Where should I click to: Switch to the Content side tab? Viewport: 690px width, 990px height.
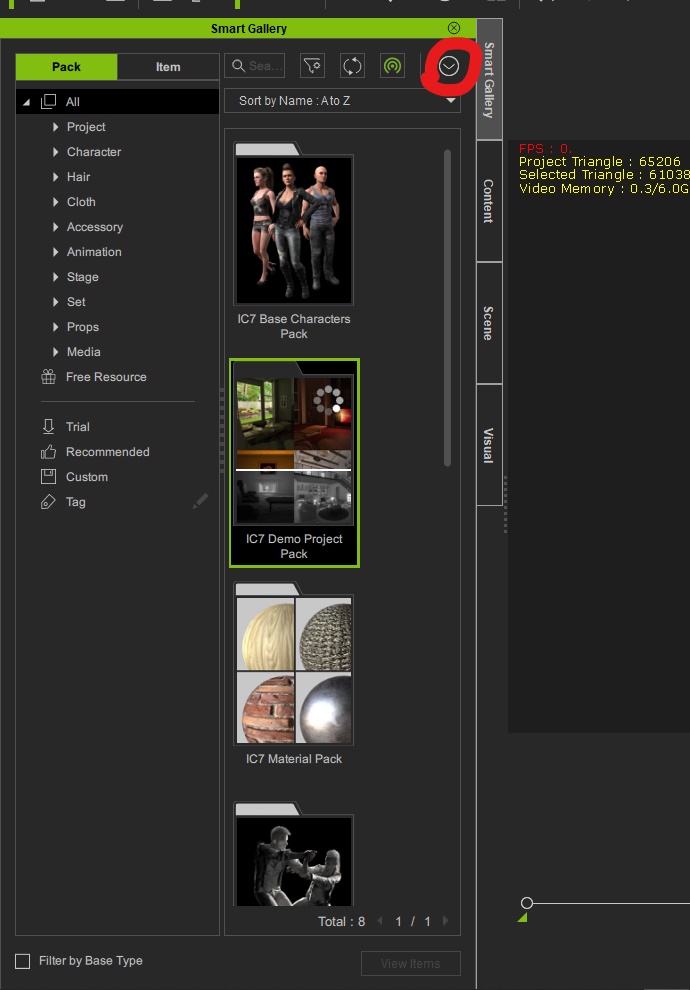click(489, 201)
